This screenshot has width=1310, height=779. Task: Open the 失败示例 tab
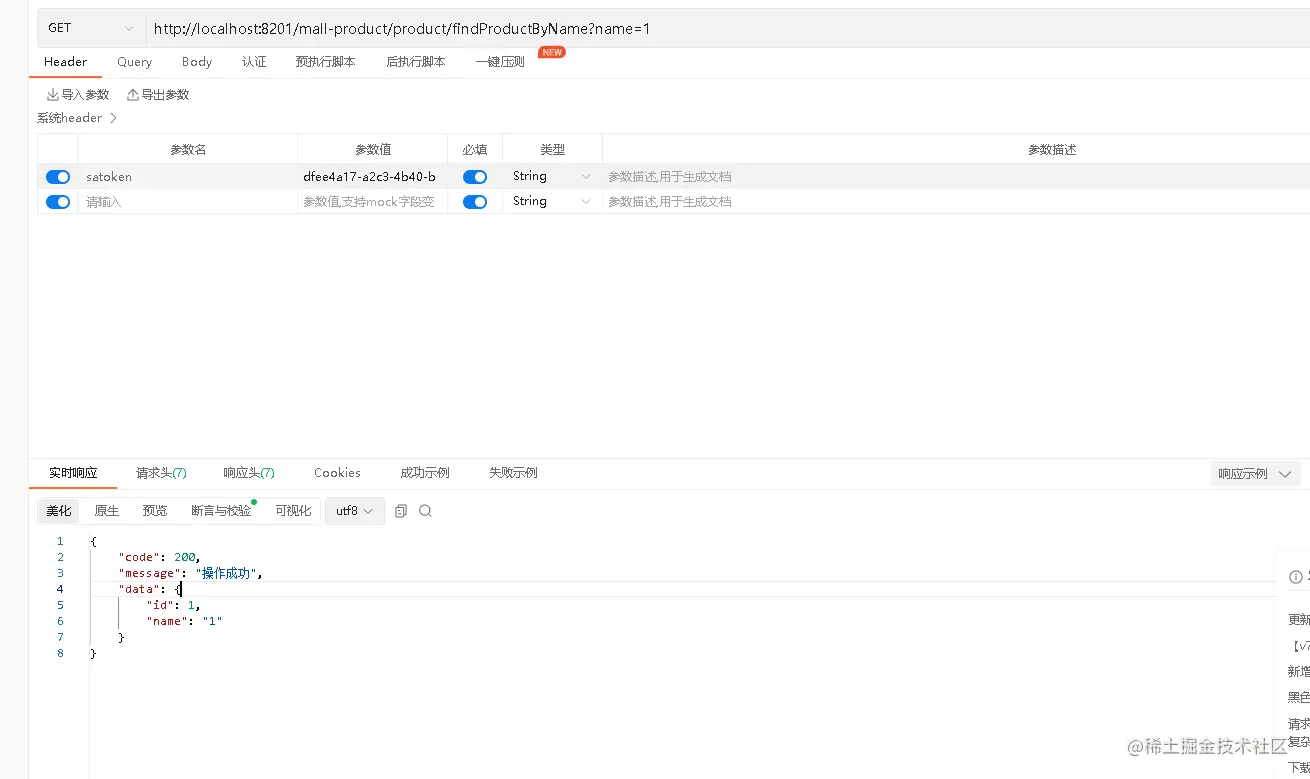513,473
